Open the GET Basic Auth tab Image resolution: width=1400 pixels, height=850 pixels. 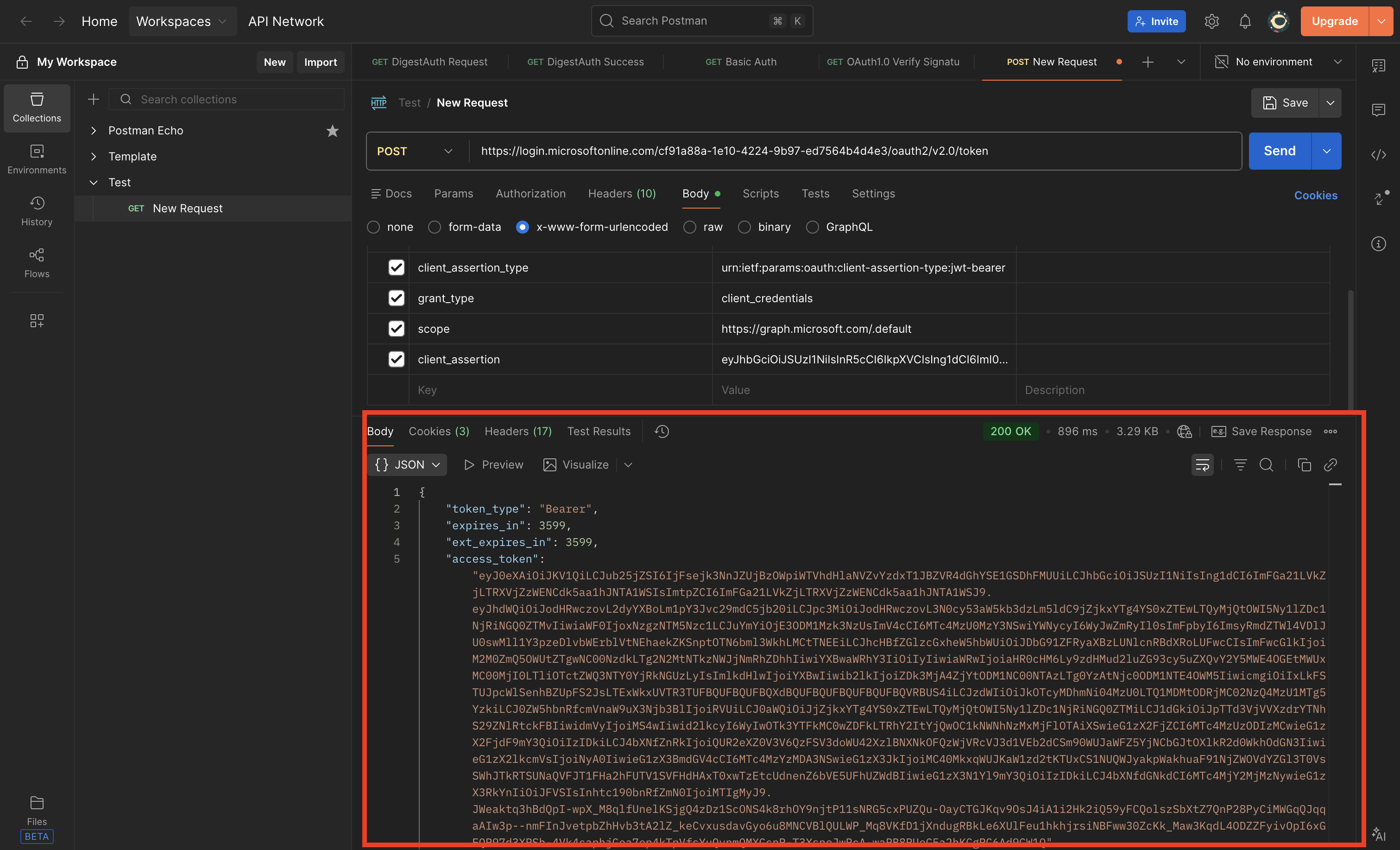click(741, 62)
